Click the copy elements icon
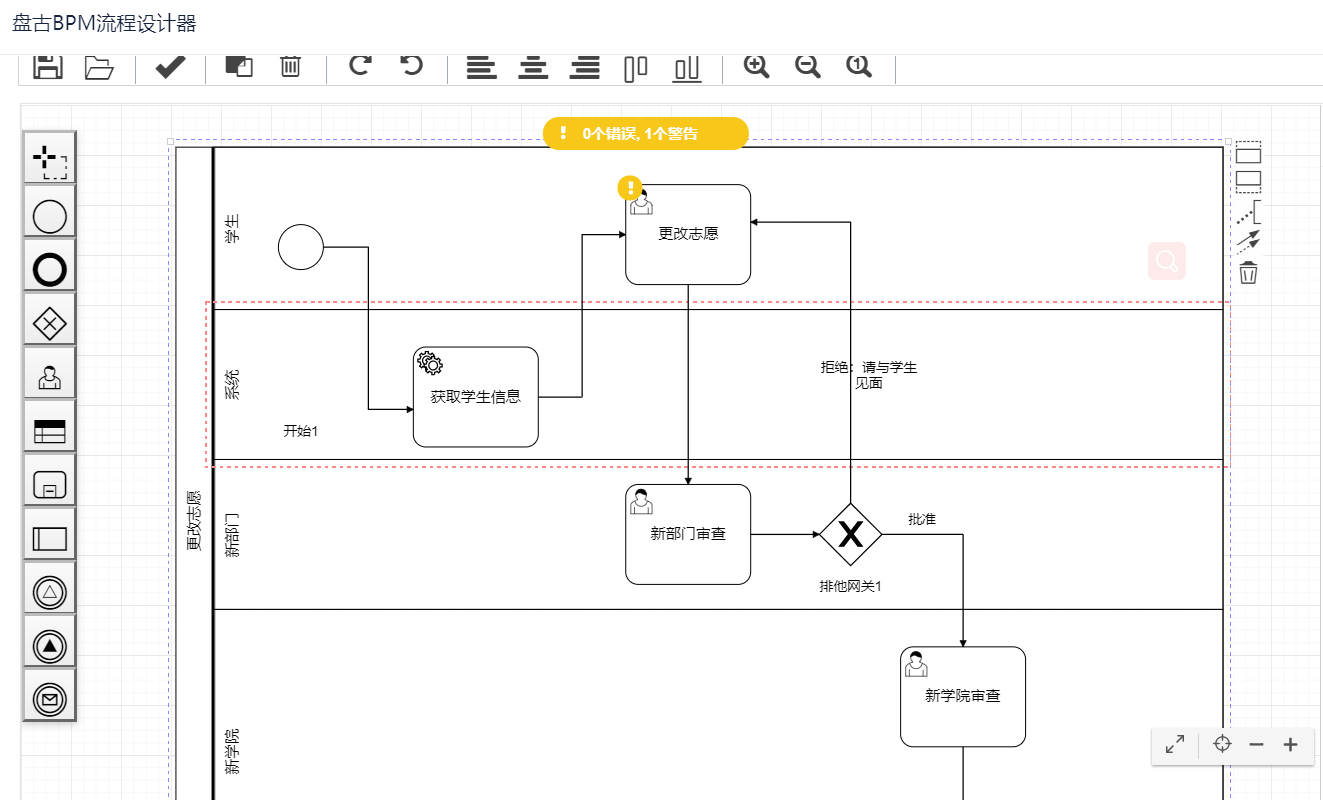The width and height of the screenshot is (1323, 803). [x=239, y=66]
